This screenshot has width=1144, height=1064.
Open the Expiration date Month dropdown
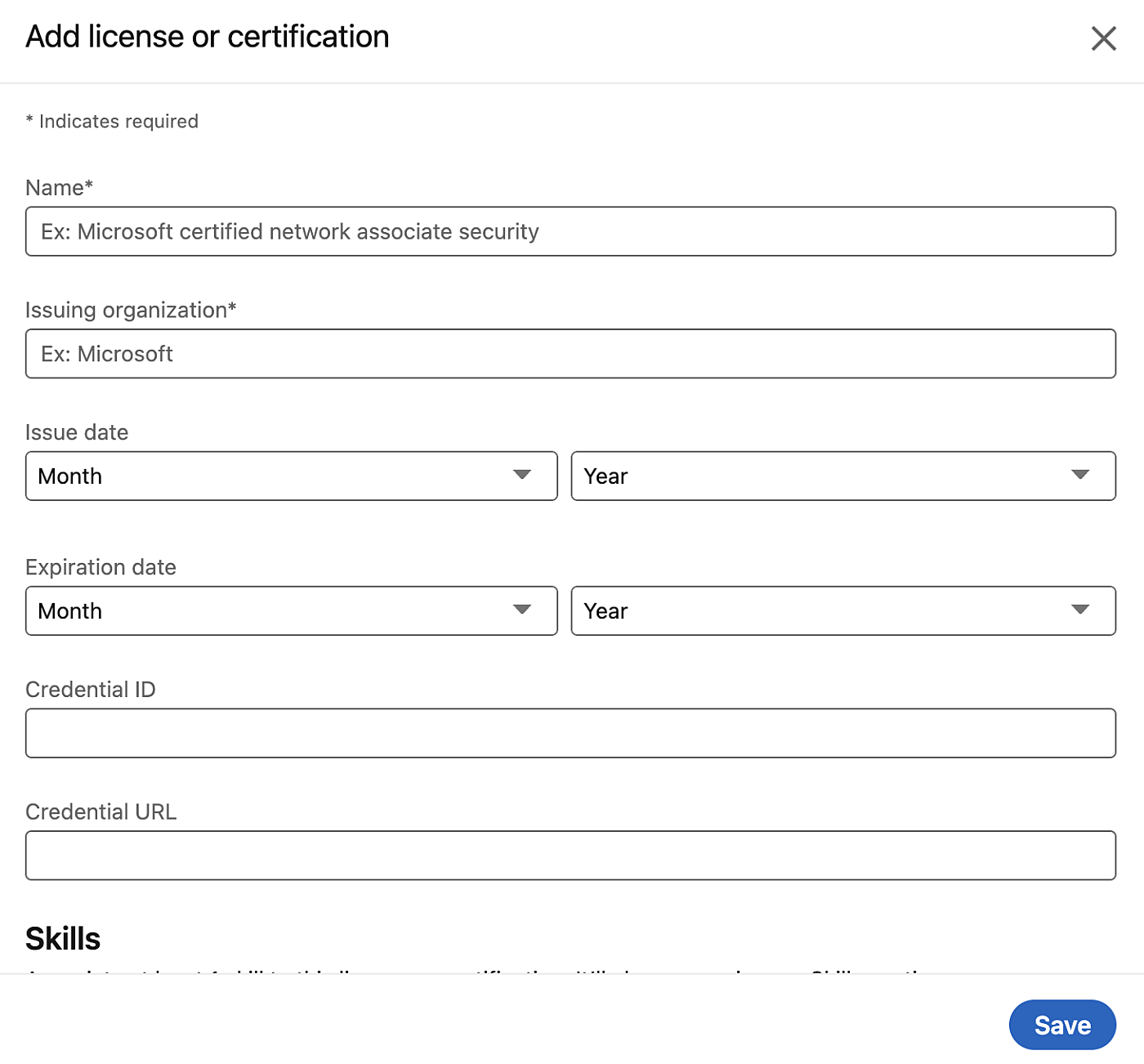(x=291, y=610)
